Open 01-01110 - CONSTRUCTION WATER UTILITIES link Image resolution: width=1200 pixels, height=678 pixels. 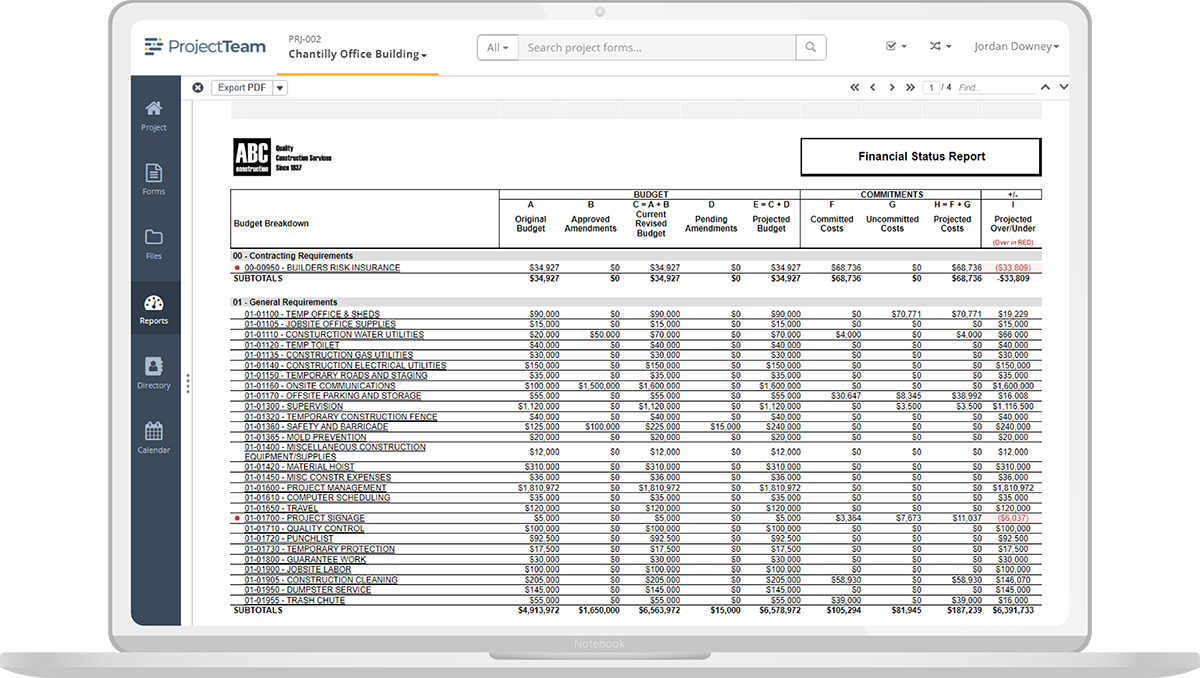pyautogui.click(x=334, y=335)
